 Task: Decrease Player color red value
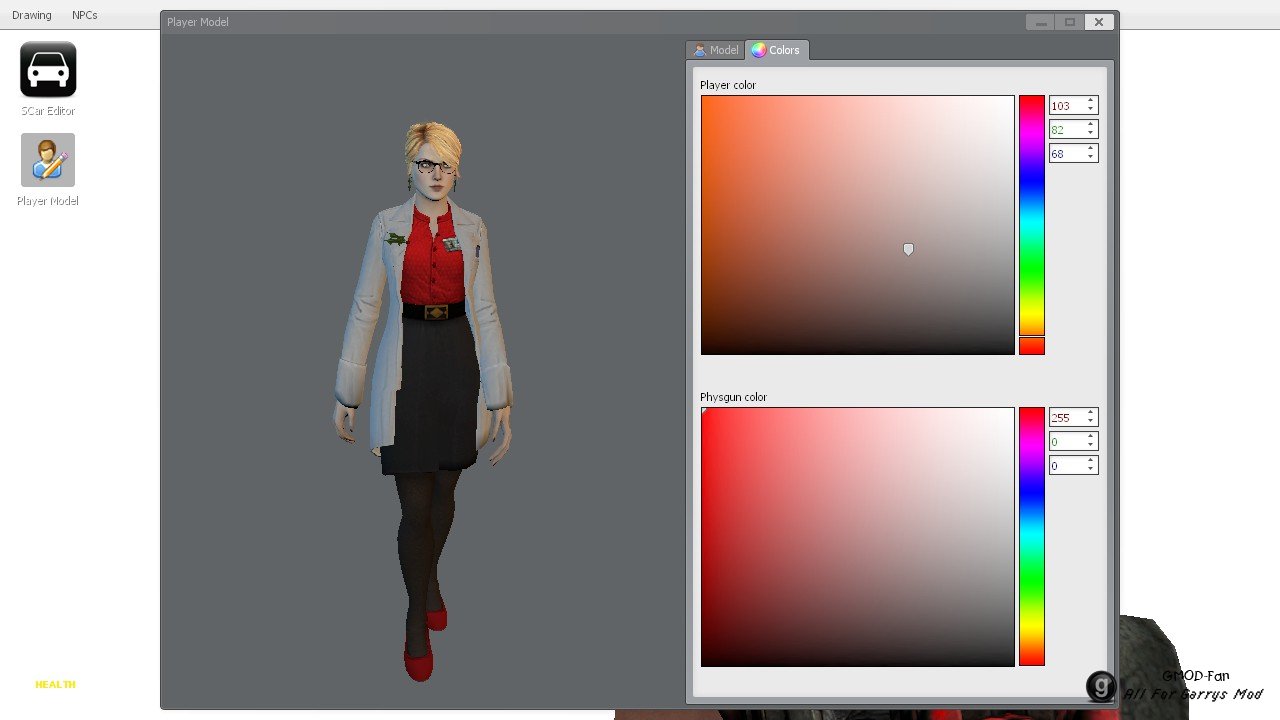1091,109
